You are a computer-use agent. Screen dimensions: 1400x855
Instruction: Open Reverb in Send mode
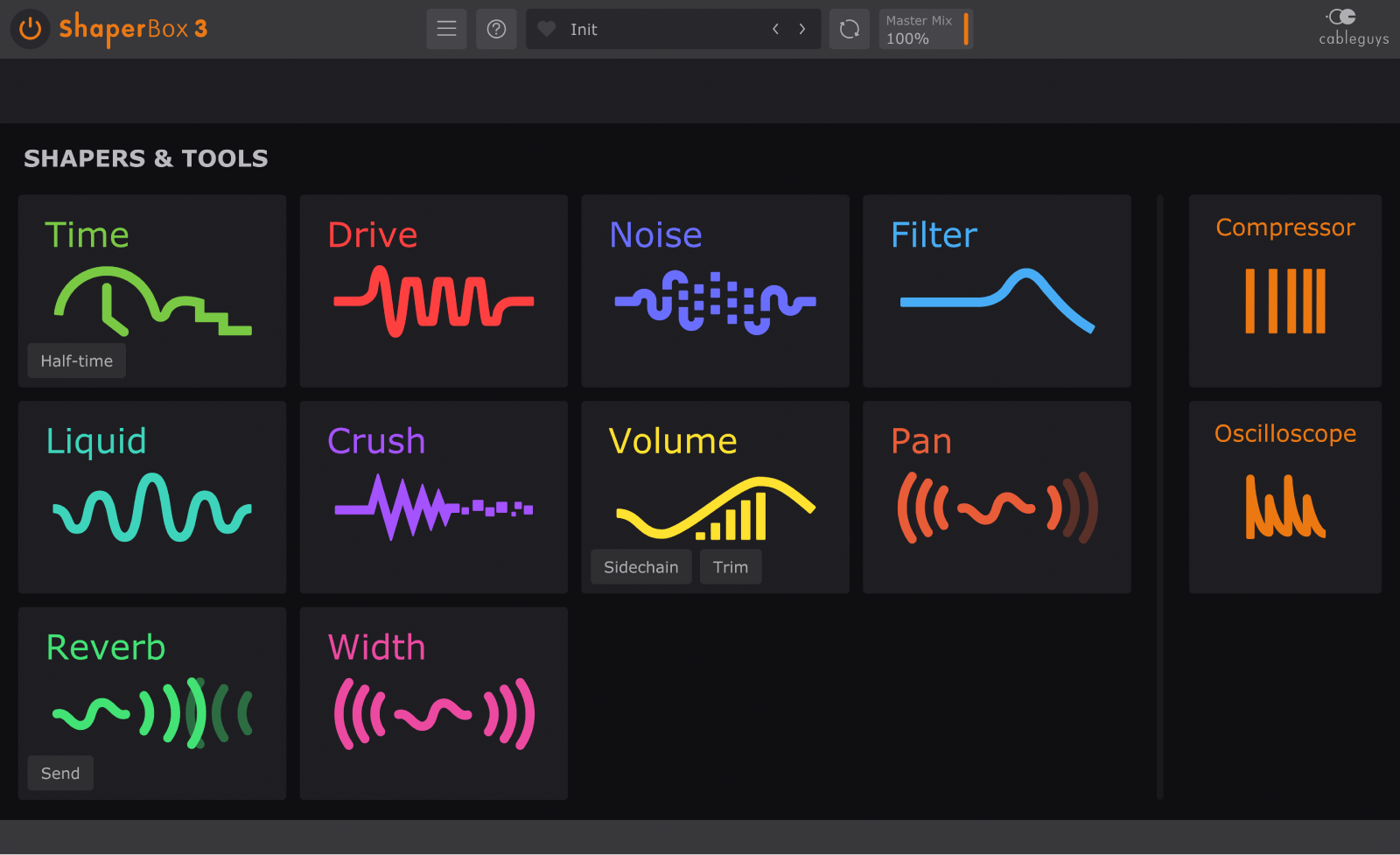click(59, 773)
